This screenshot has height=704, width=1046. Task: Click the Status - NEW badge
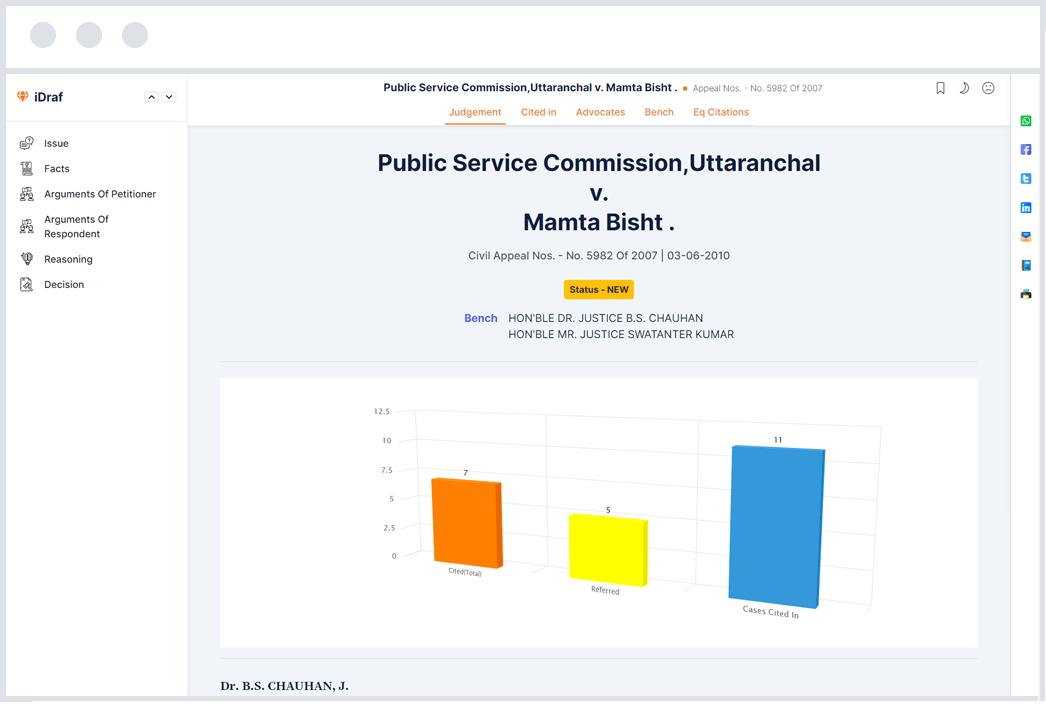point(598,290)
